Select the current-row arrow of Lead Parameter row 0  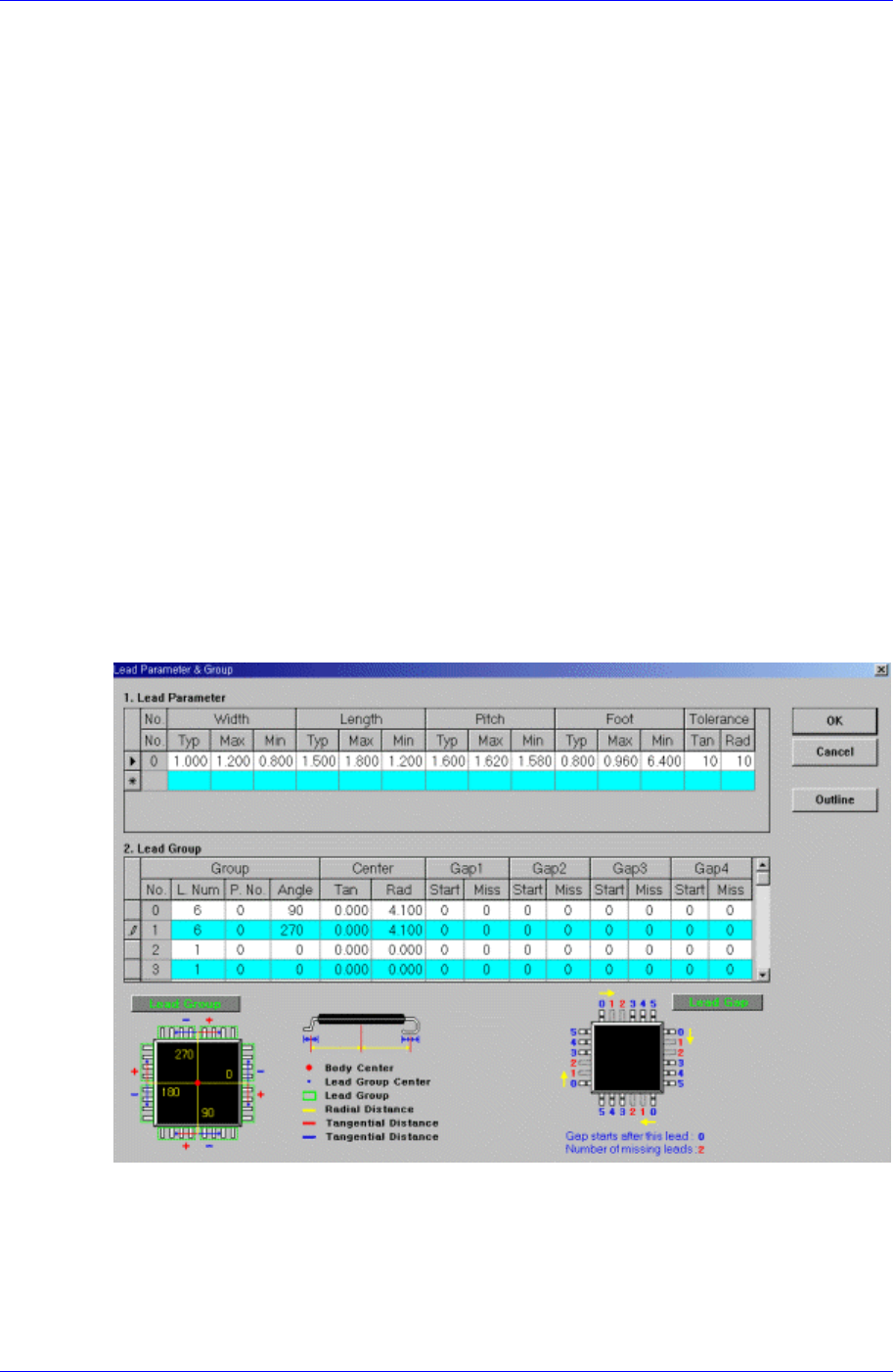point(133,760)
